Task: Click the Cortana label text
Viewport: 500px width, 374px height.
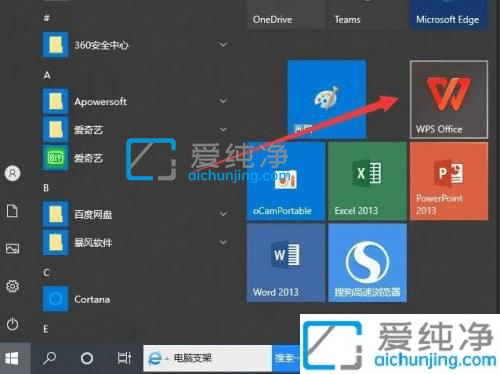Action: pyautogui.click(x=92, y=299)
